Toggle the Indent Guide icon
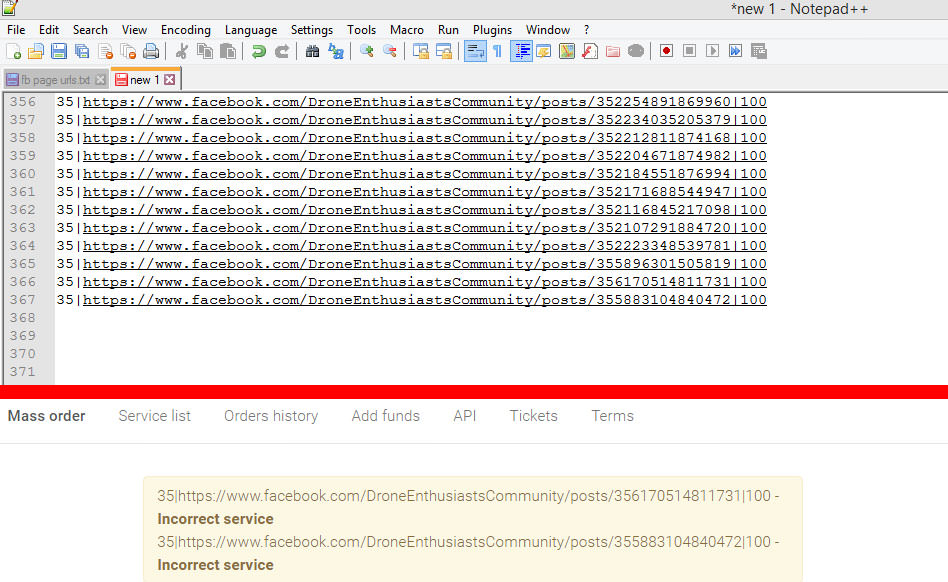 tap(521, 51)
